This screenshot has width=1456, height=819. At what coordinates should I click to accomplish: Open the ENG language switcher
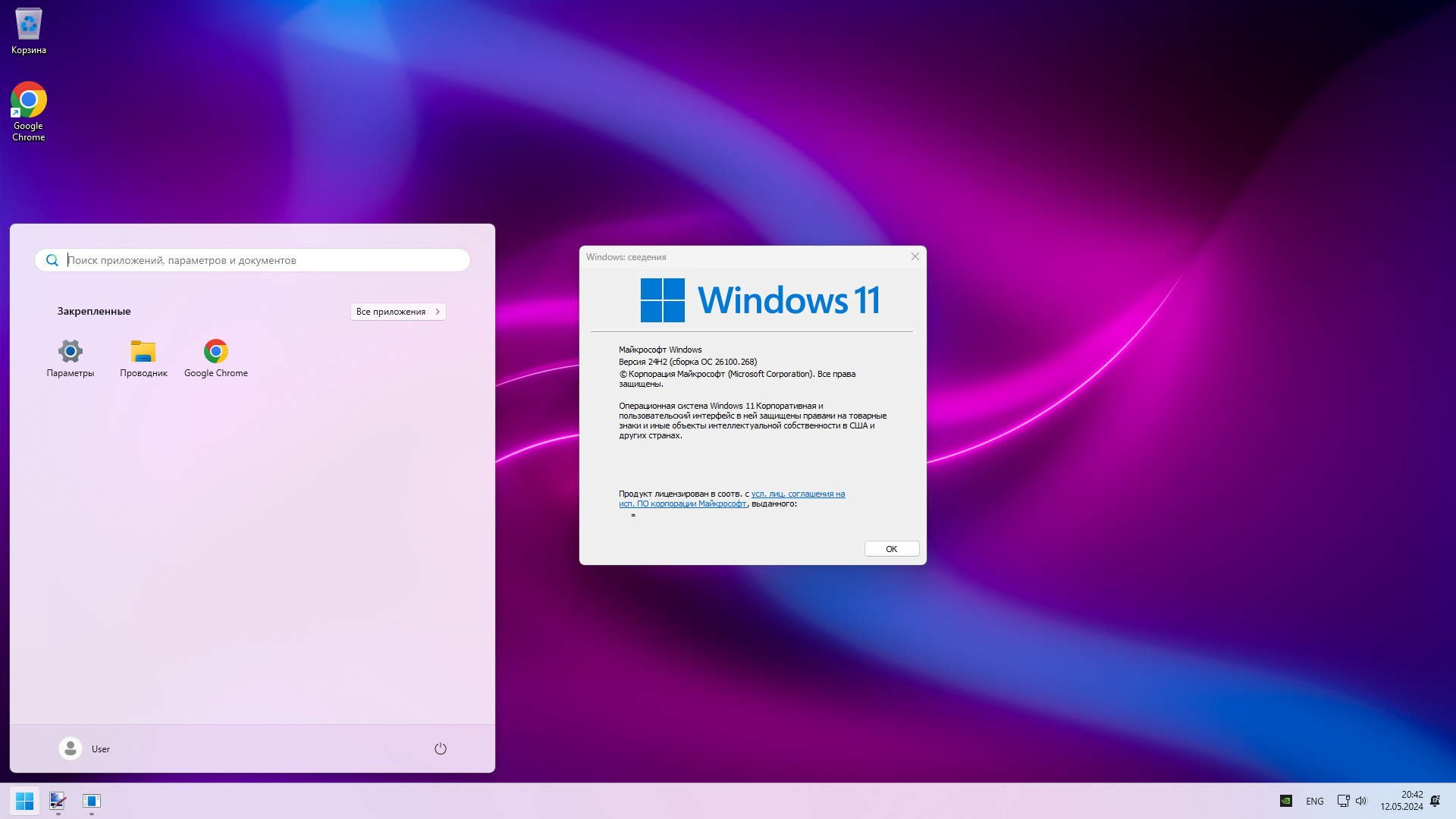[x=1315, y=801]
